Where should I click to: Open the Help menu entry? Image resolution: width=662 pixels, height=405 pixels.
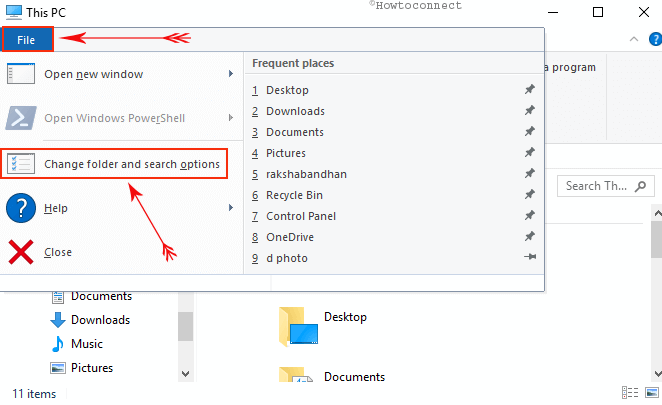click(122, 208)
